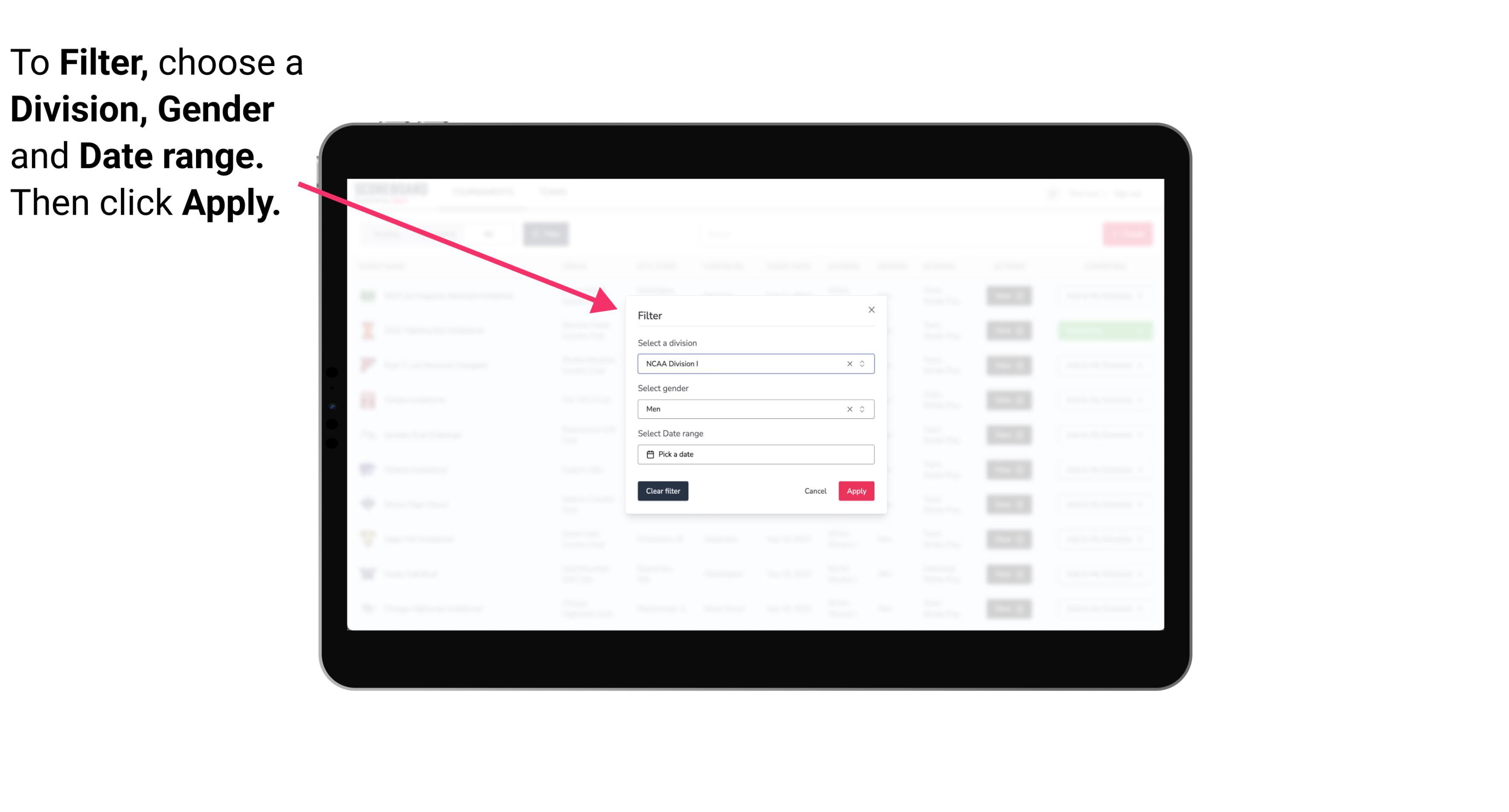Click the Filter dialog title area

[x=651, y=315]
